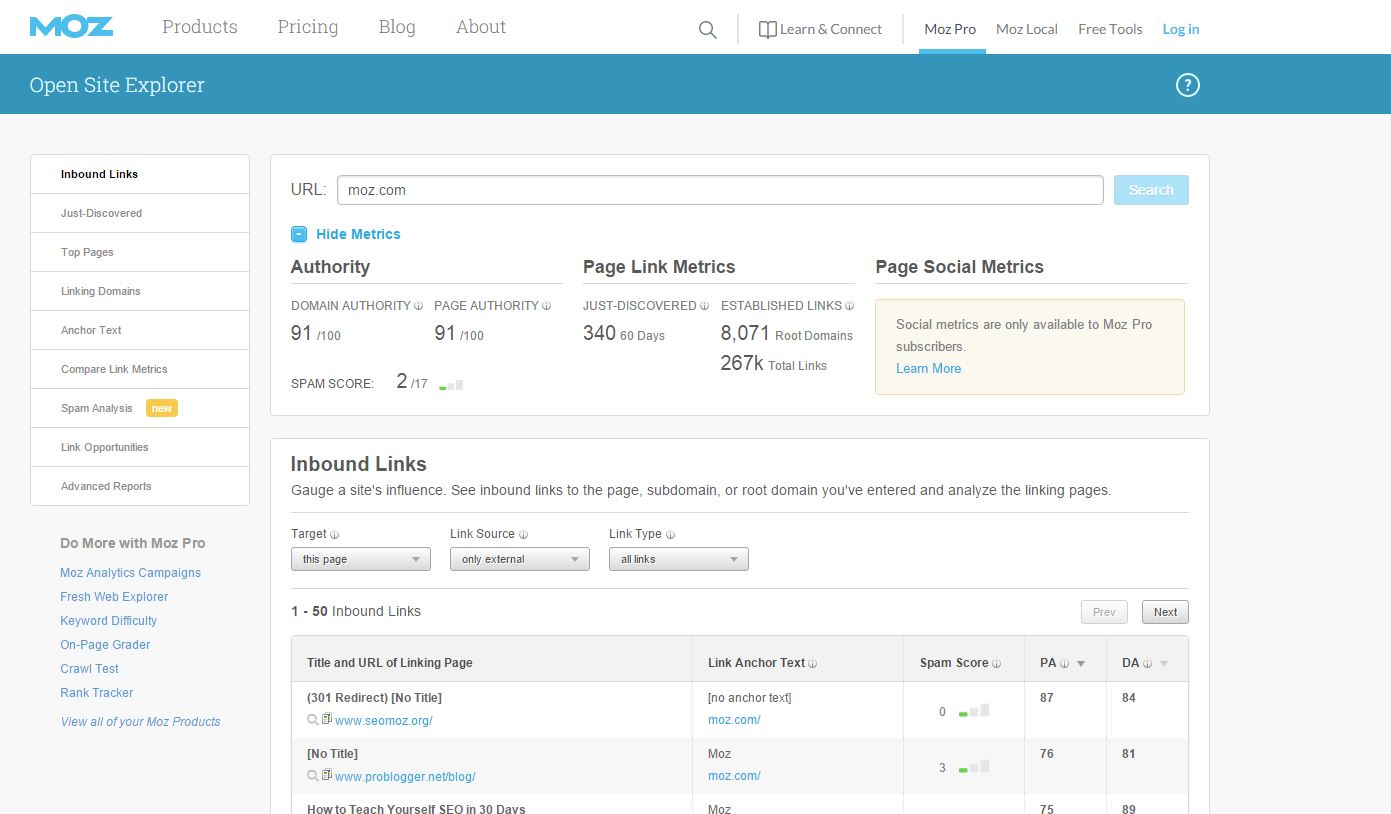The height and width of the screenshot is (814, 1391).
Task: Open On-Page Grader link
Action: pyautogui.click(x=105, y=645)
